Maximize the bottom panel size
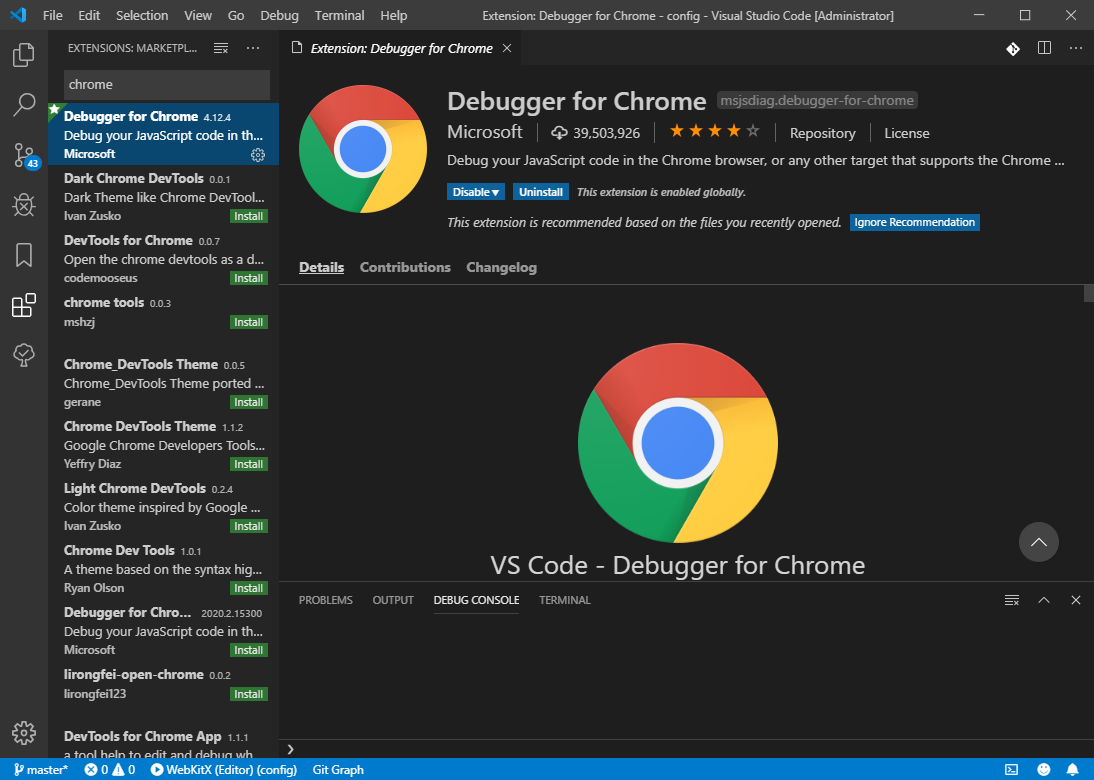 click(1044, 600)
